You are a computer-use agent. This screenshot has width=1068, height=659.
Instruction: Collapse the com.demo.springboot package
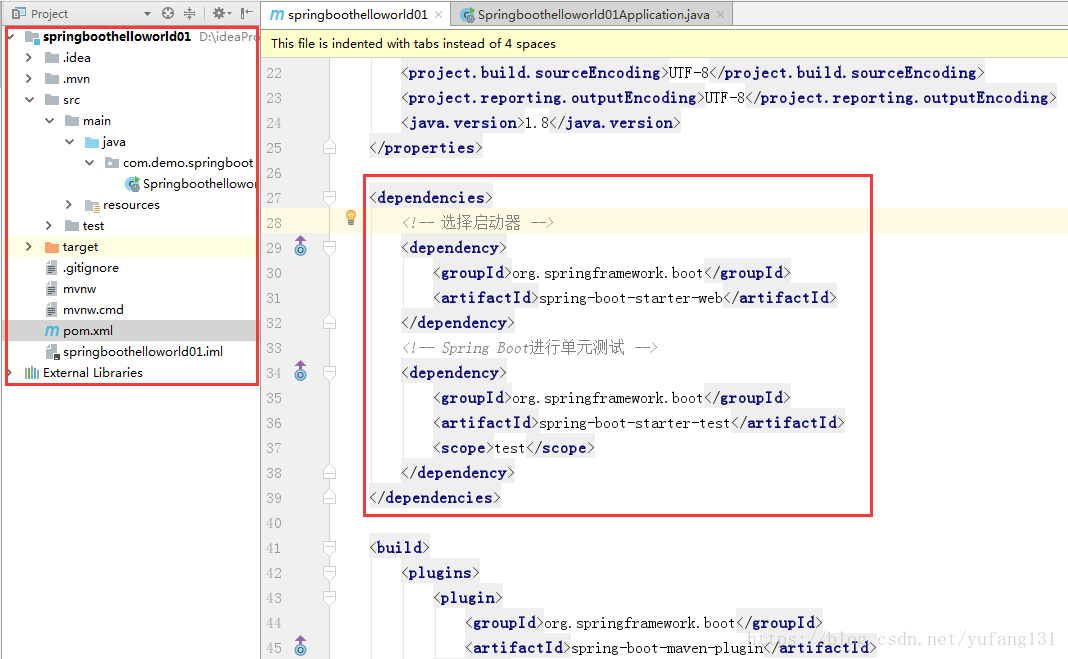click(x=90, y=163)
